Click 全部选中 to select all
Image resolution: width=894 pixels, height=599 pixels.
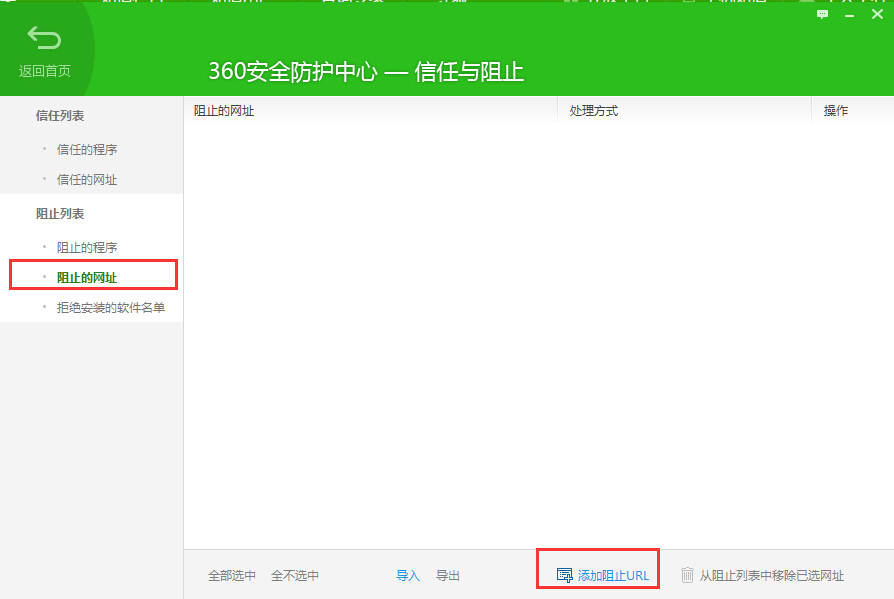coord(231,576)
